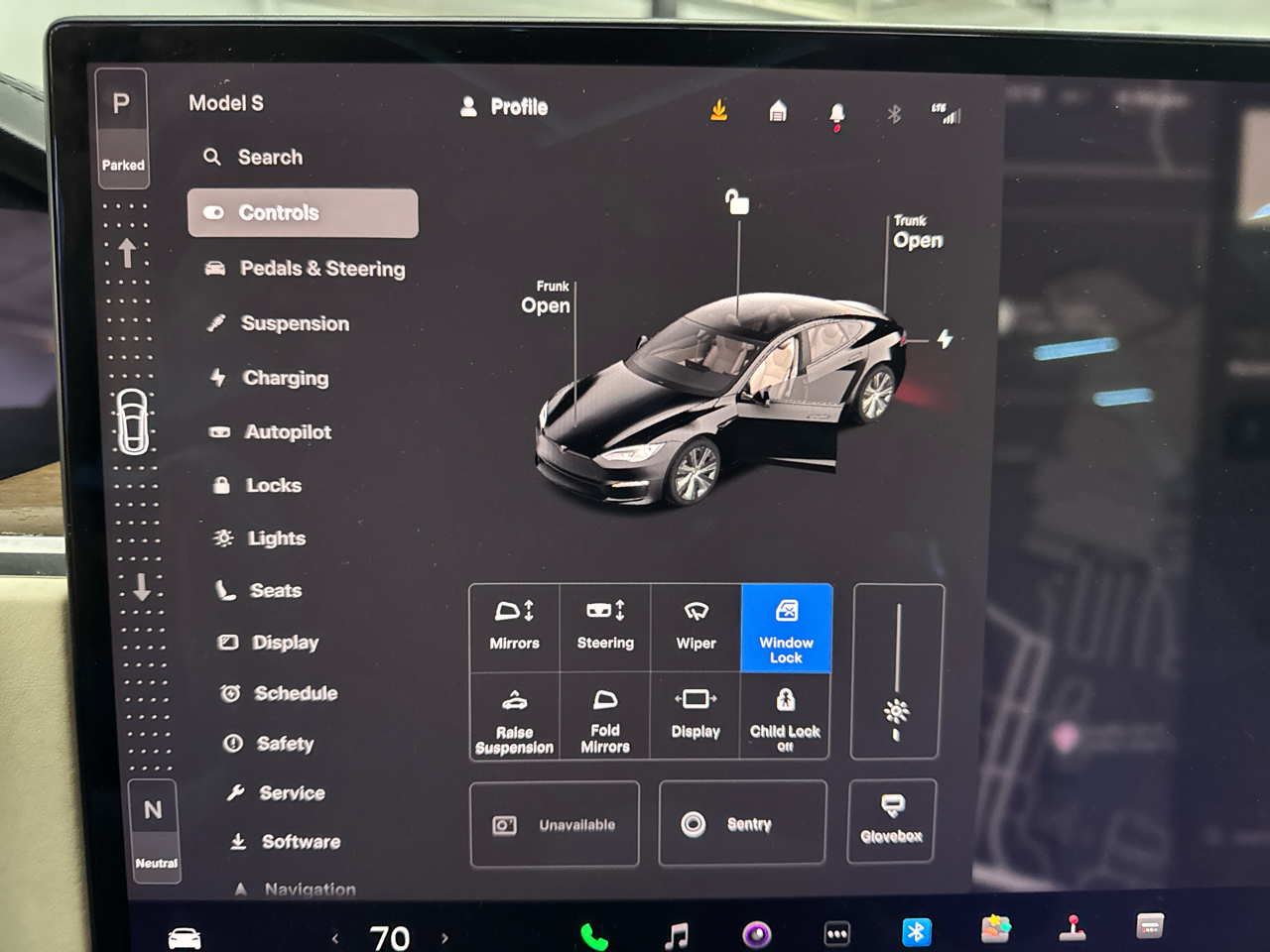Tap the Search settings field
The height and width of the screenshot is (952, 1270).
[x=270, y=158]
